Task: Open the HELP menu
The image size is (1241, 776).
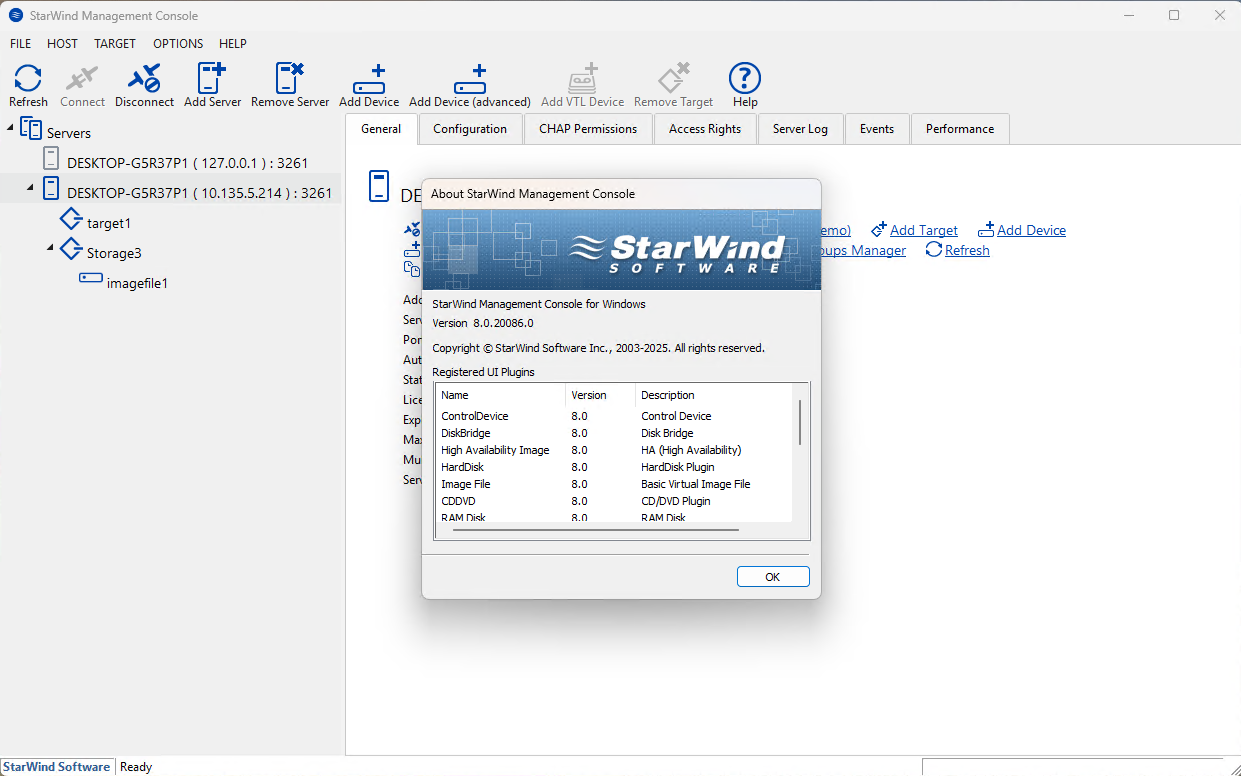Action: [233, 44]
